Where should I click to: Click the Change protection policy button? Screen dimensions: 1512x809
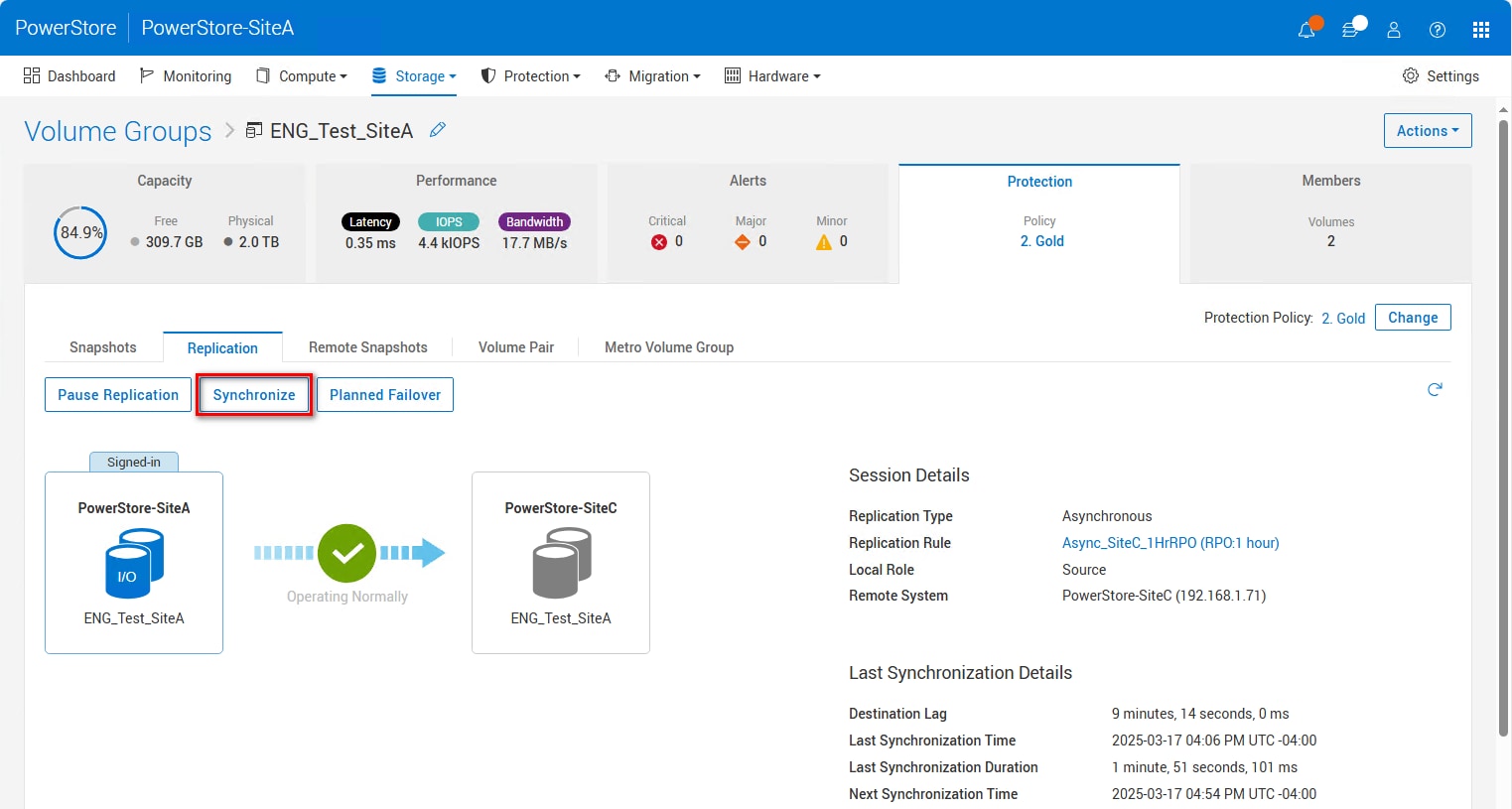pyautogui.click(x=1413, y=318)
